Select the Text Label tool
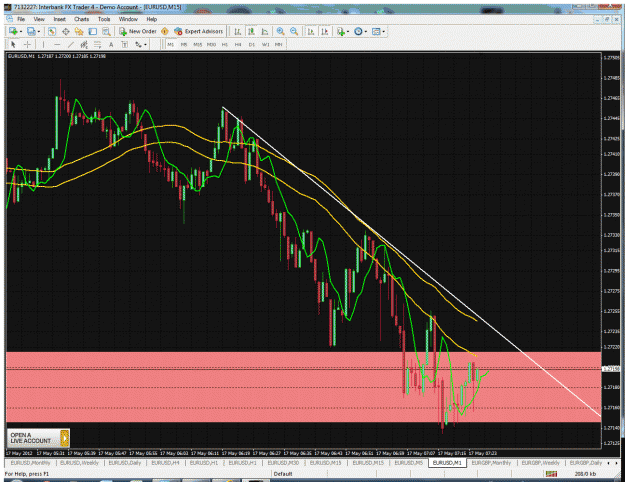Screen dimensions: 625x482 click(x=124, y=45)
